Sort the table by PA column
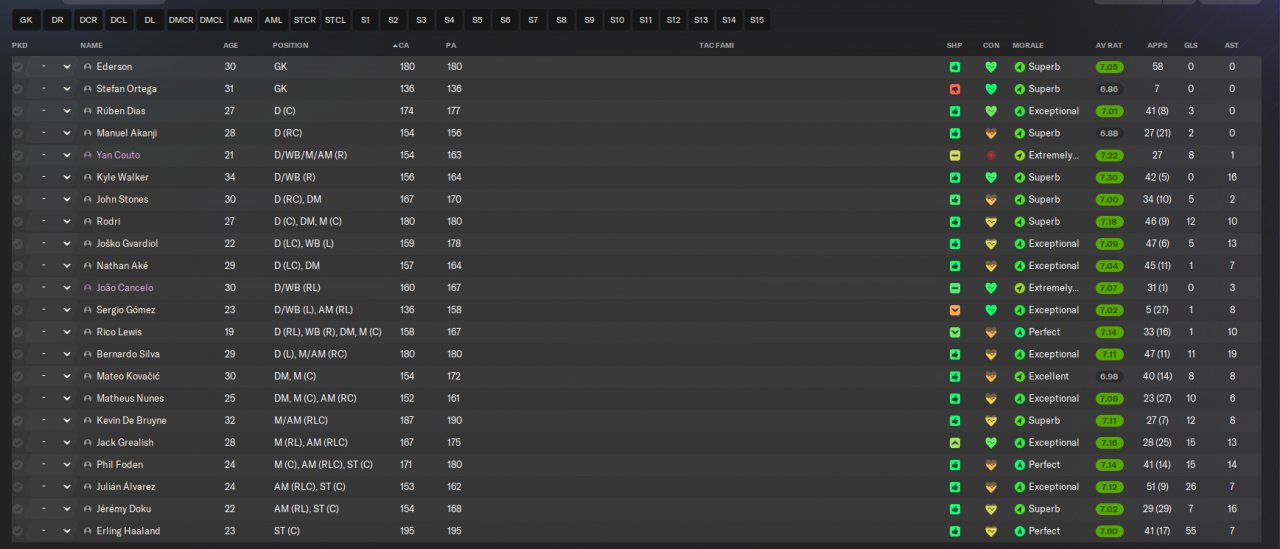The height and width of the screenshot is (549, 1280). point(451,46)
